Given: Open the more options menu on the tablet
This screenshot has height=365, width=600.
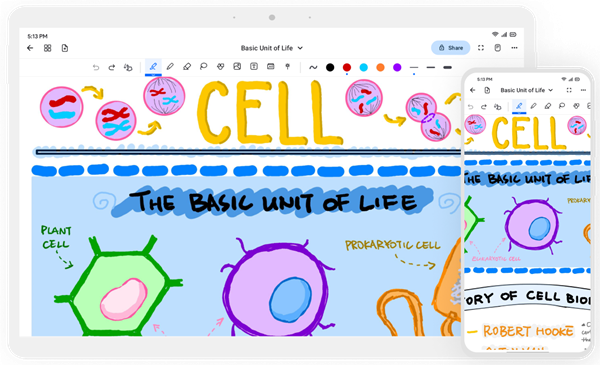Looking at the screenshot, I should tap(514, 48).
